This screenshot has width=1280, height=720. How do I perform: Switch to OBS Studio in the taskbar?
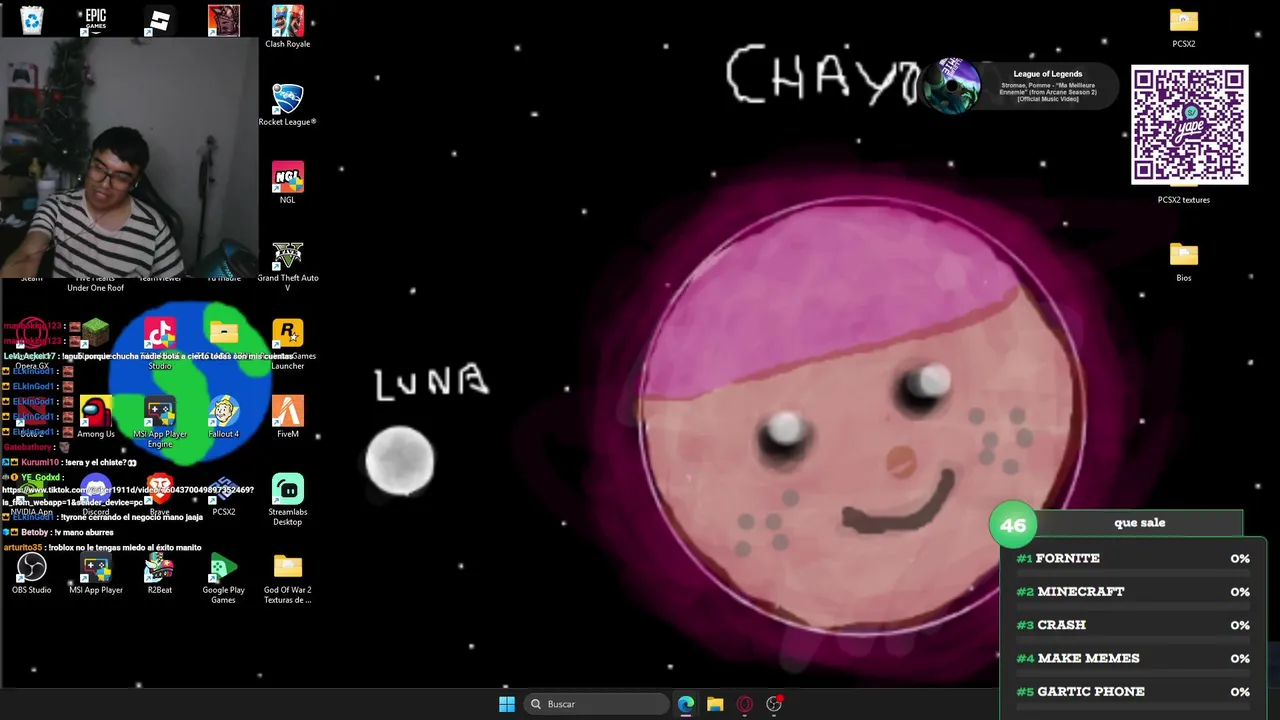point(774,704)
